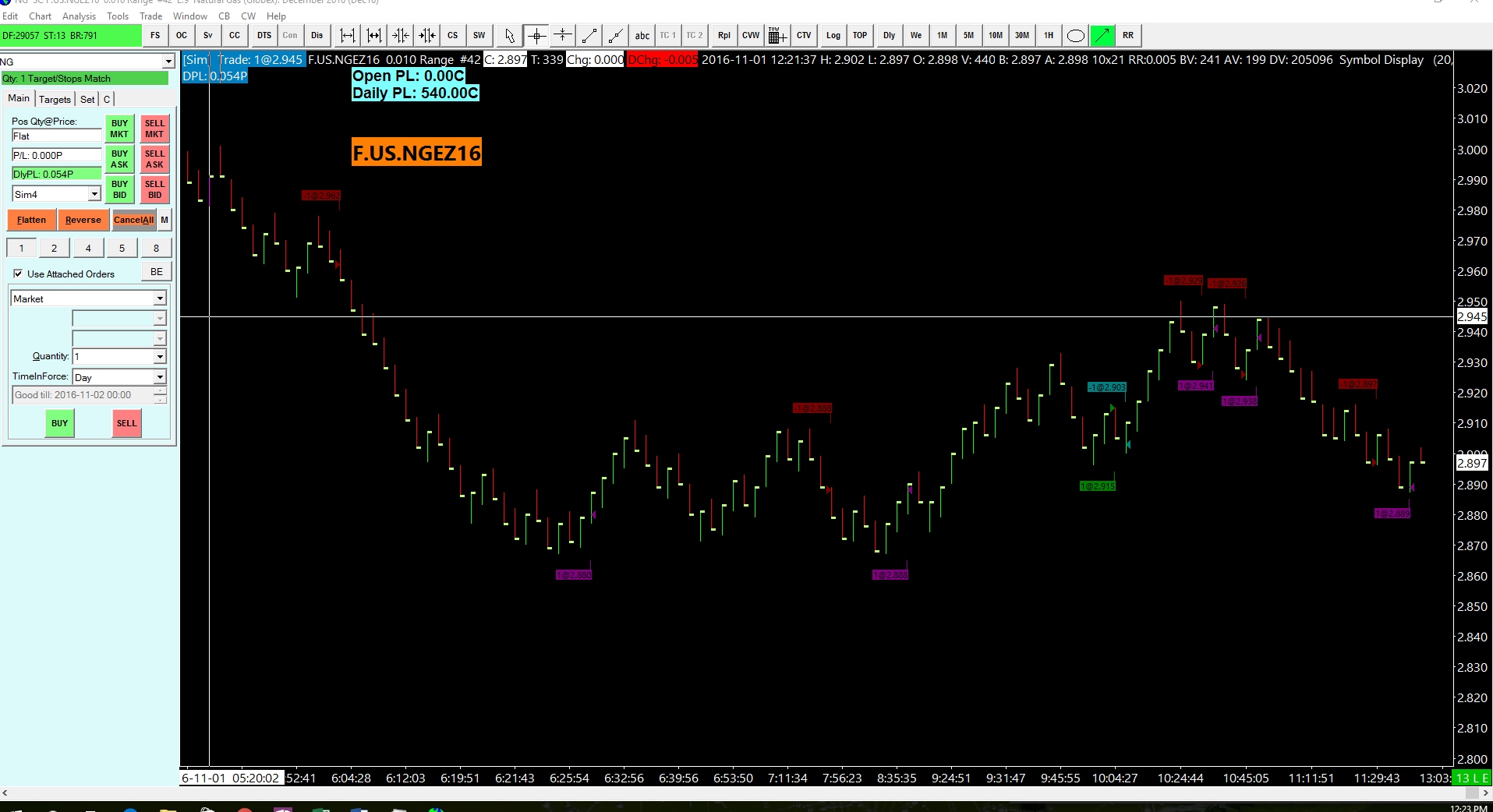Click the RR toolbar button

[x=1128, y=36]
